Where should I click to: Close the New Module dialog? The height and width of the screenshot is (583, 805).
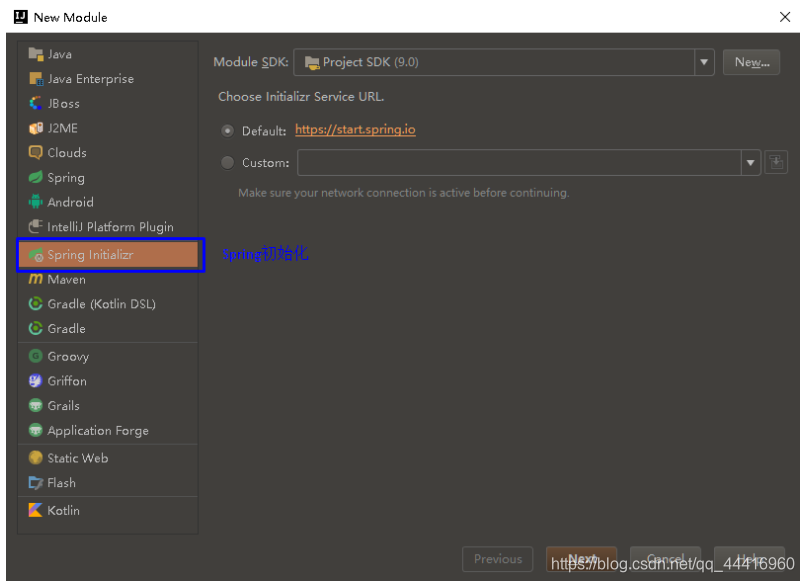(x=784, y=17)
